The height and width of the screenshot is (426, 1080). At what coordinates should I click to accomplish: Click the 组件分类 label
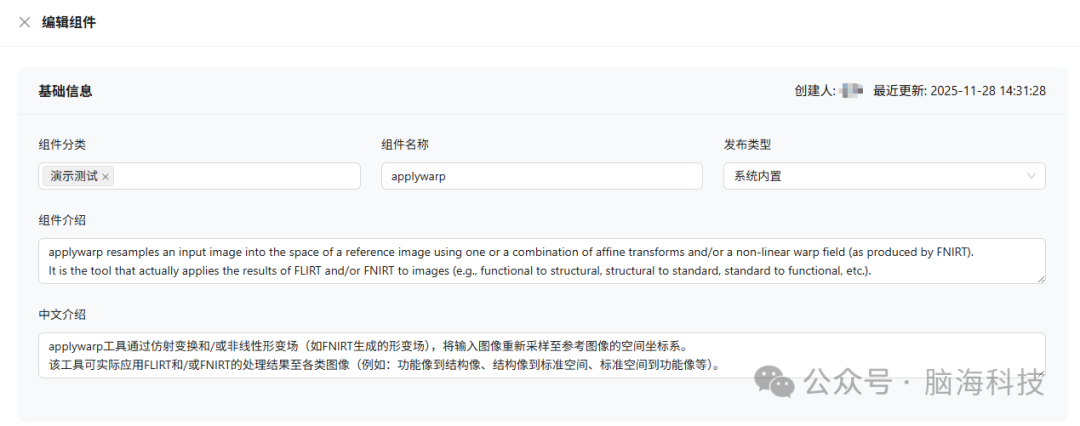pyautogui.click(x=62, y=145)
